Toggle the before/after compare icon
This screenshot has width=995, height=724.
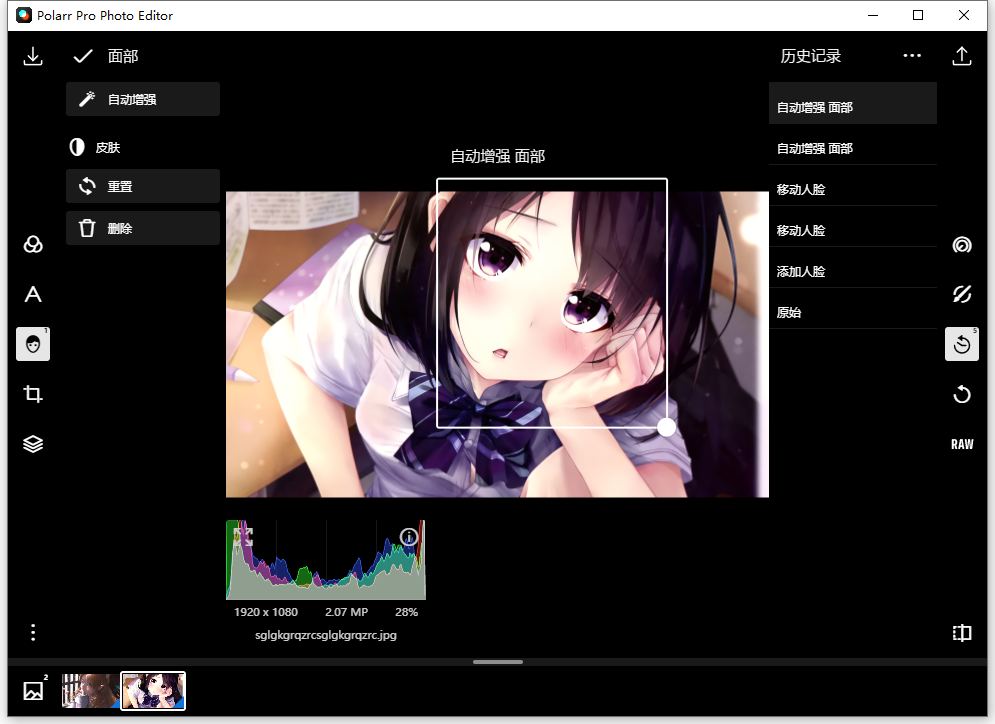click(962, 633)
